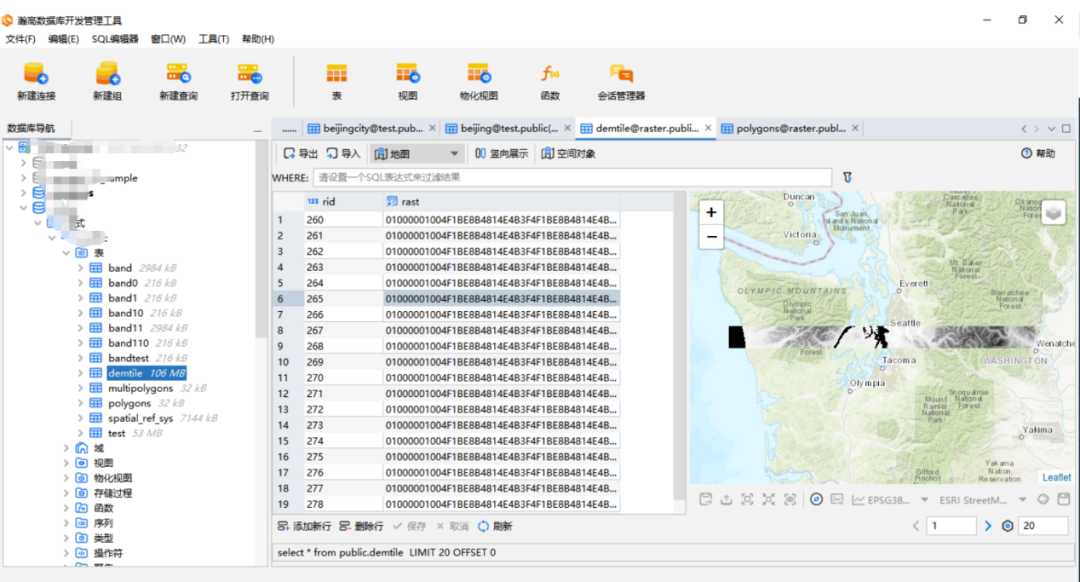This screenshot has width=1080, height=582.
Task: Click the image icon in map toolbar
Action: coord(837,499)
